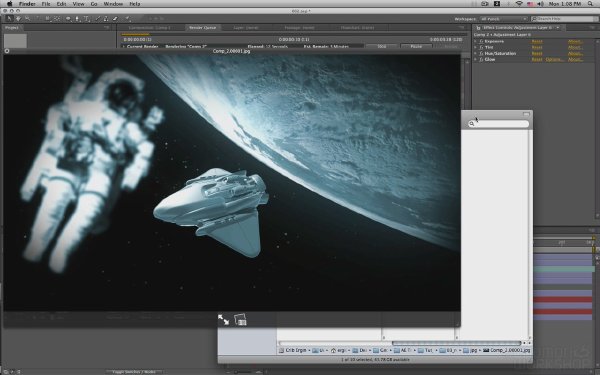Click the volume icon in menu bar
This screenshot has width=600, height=375.
coord(541,4)
